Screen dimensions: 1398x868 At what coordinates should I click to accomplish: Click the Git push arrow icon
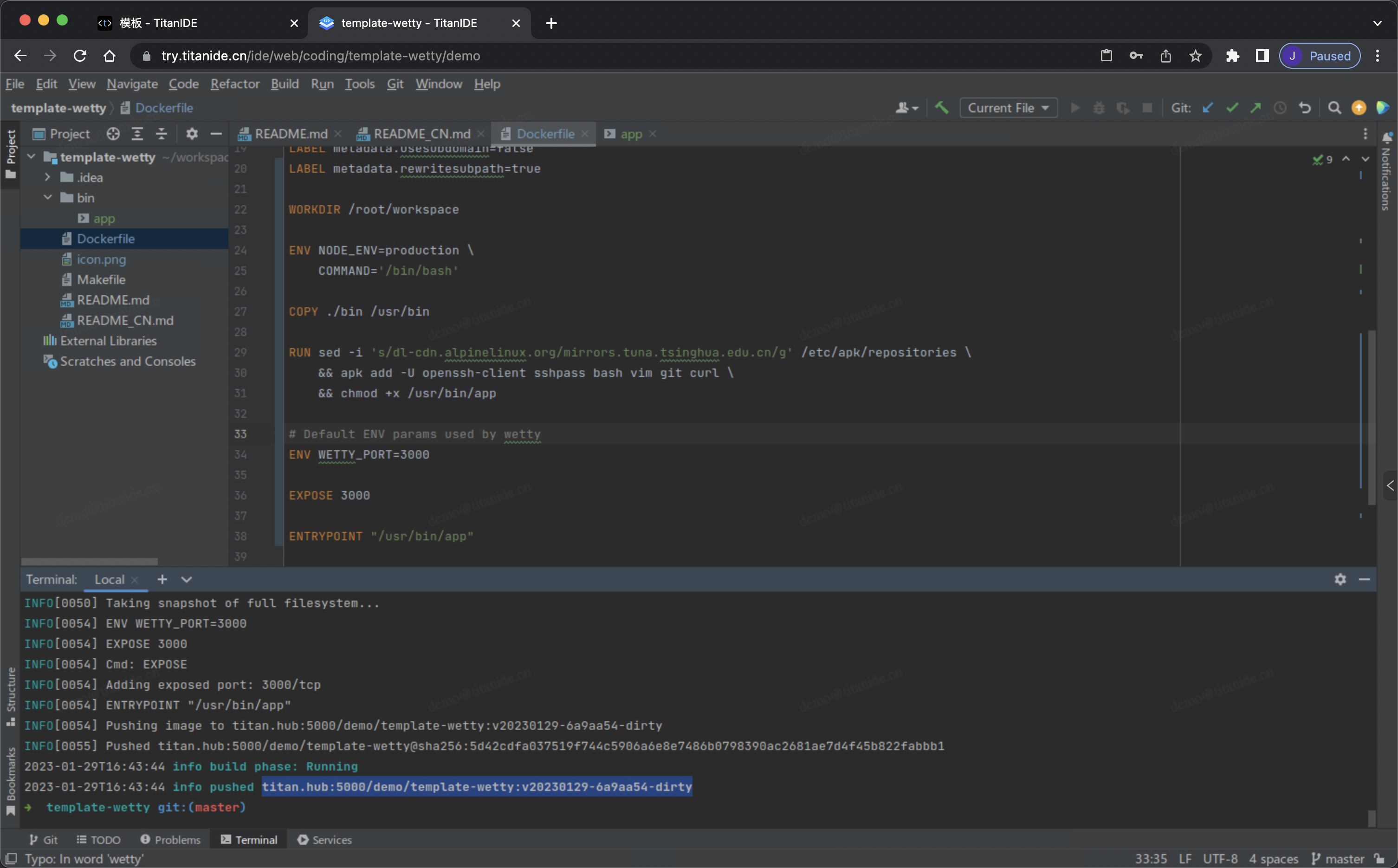pos(1256,107)
